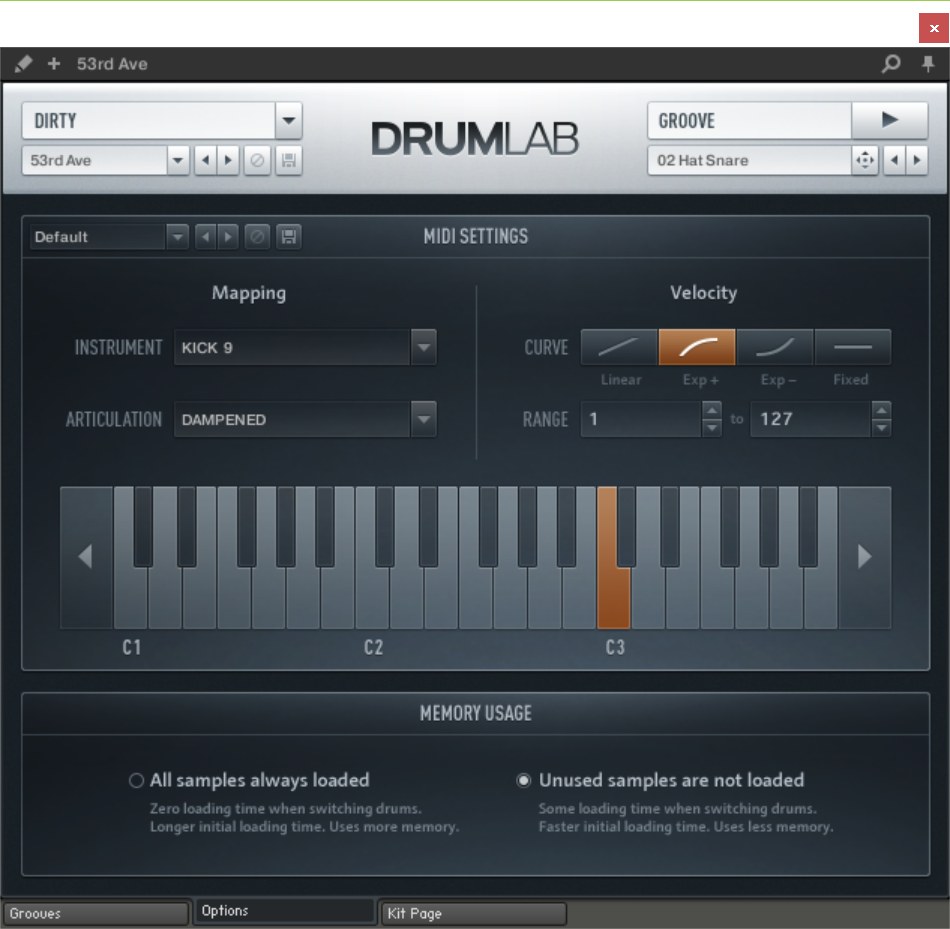The width and height of the screenshot is (950, 929).
Task: Click the pin icon at top right
Action: pyautogui.click(x=927, y=64)
